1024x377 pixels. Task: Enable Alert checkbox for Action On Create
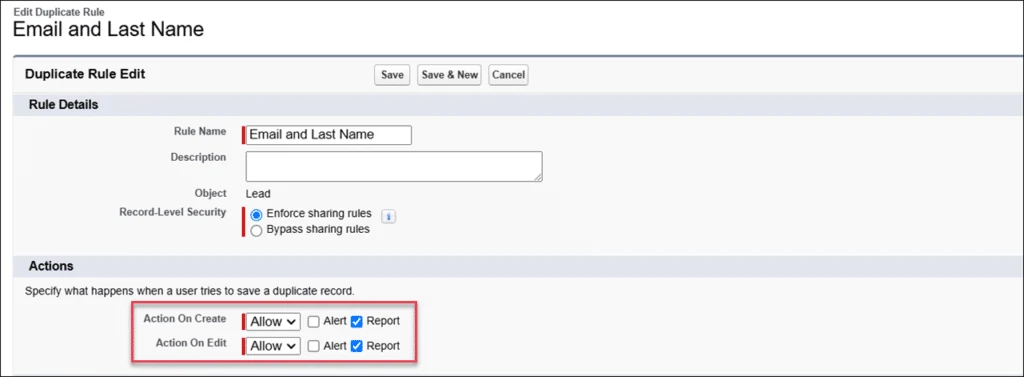[313, 321]
